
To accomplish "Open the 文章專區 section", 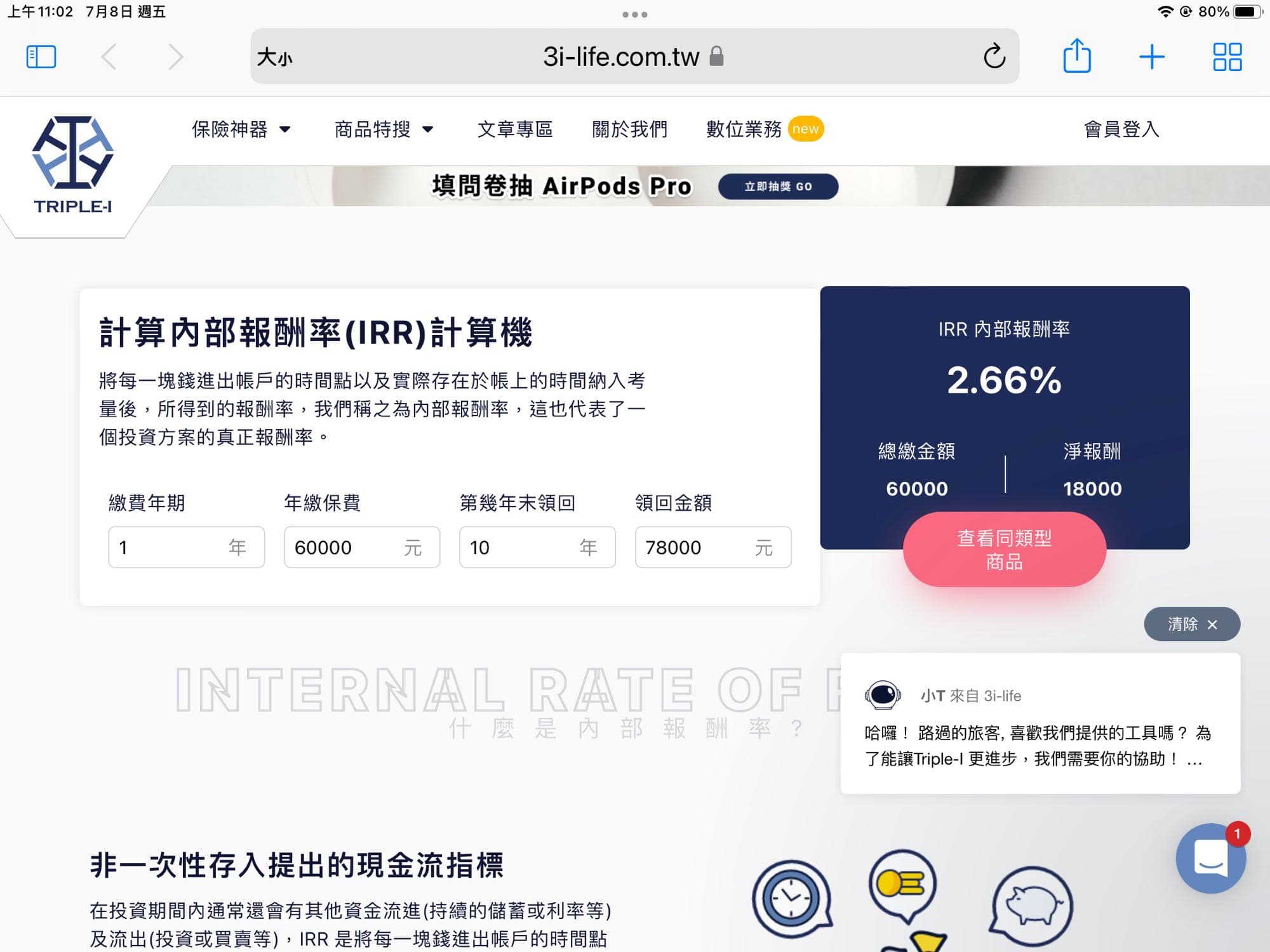I will pos(516,129).
